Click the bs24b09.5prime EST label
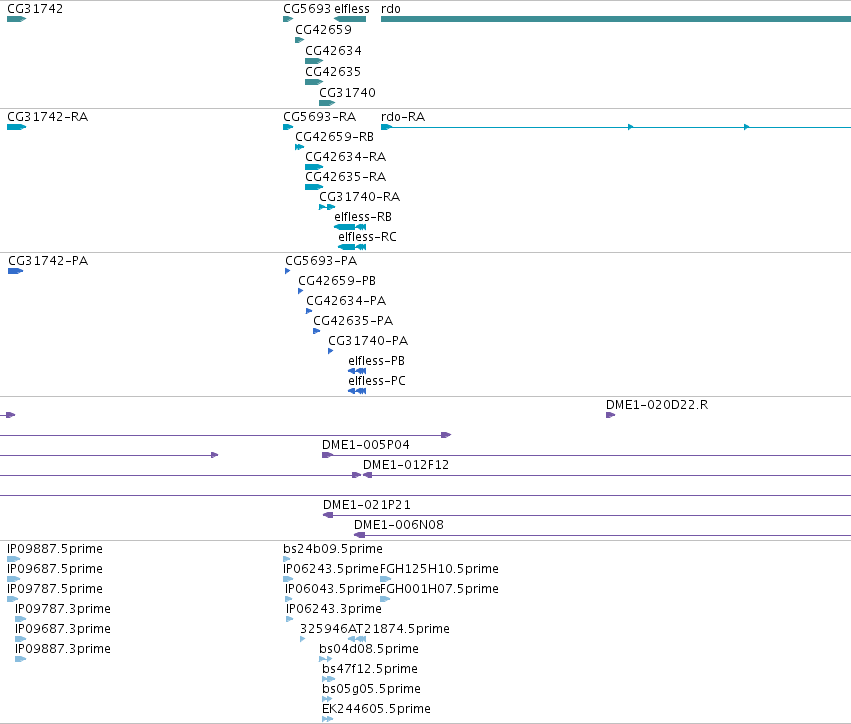851x724 pixels. pyautogui.click(x=333, y=549)
